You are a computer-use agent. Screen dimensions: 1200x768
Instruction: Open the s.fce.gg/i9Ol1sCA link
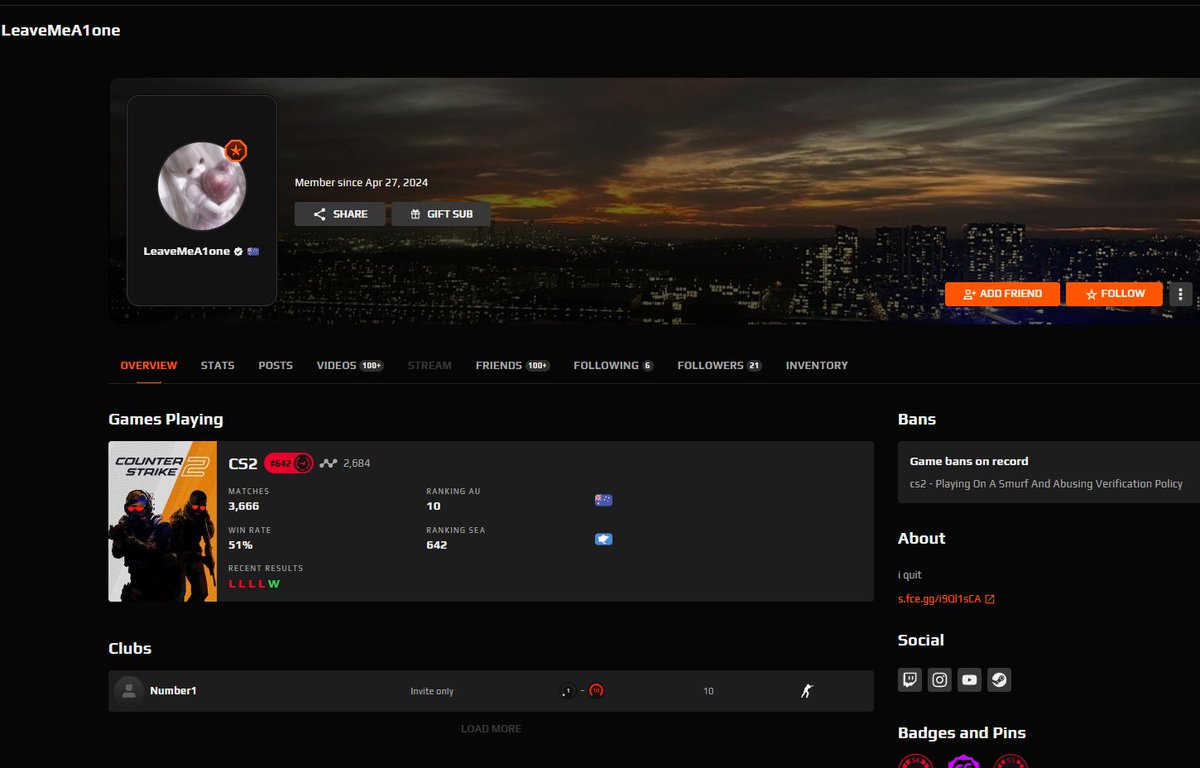946,599
